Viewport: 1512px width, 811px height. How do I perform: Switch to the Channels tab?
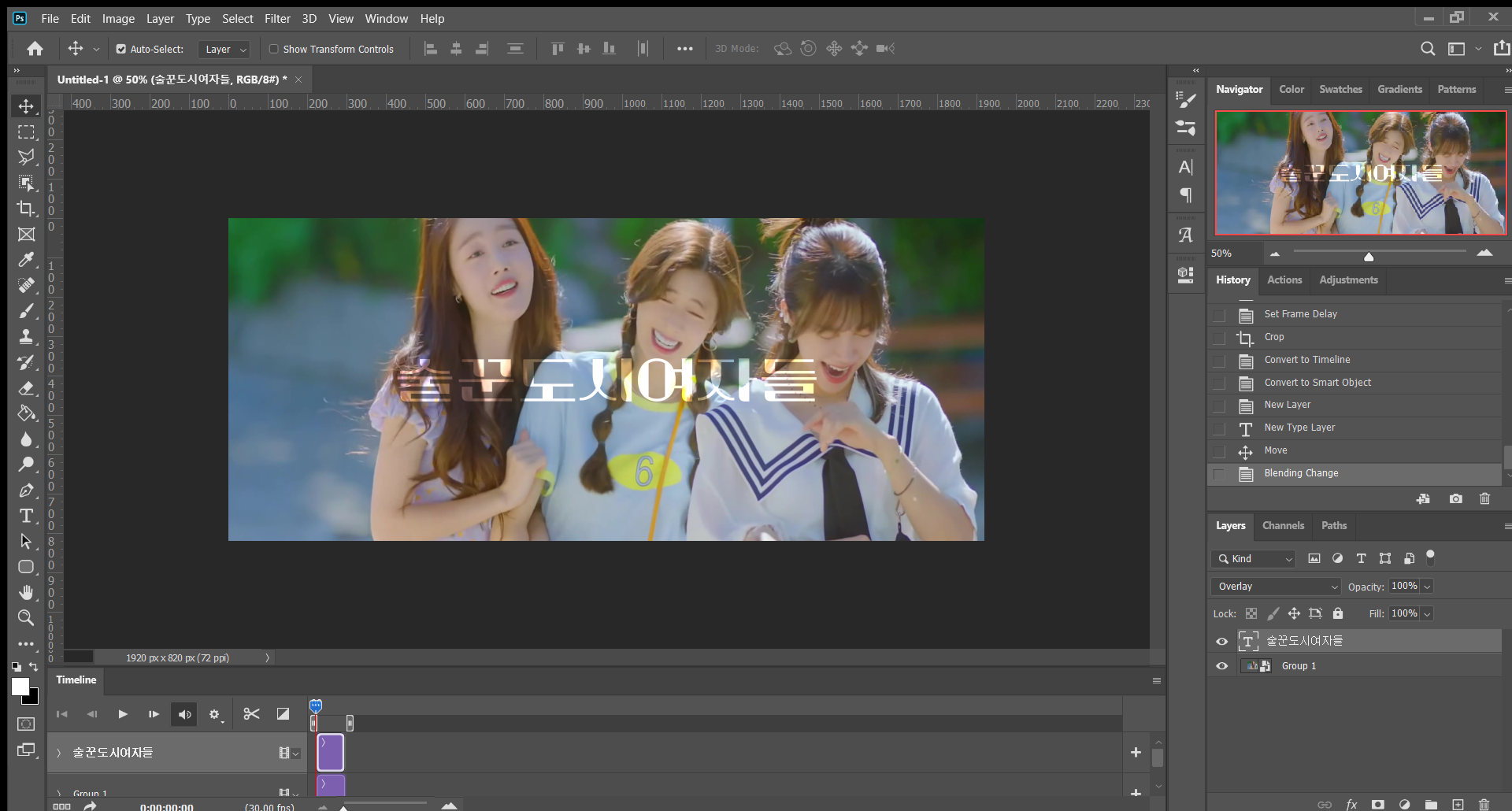click(1283, 525)
